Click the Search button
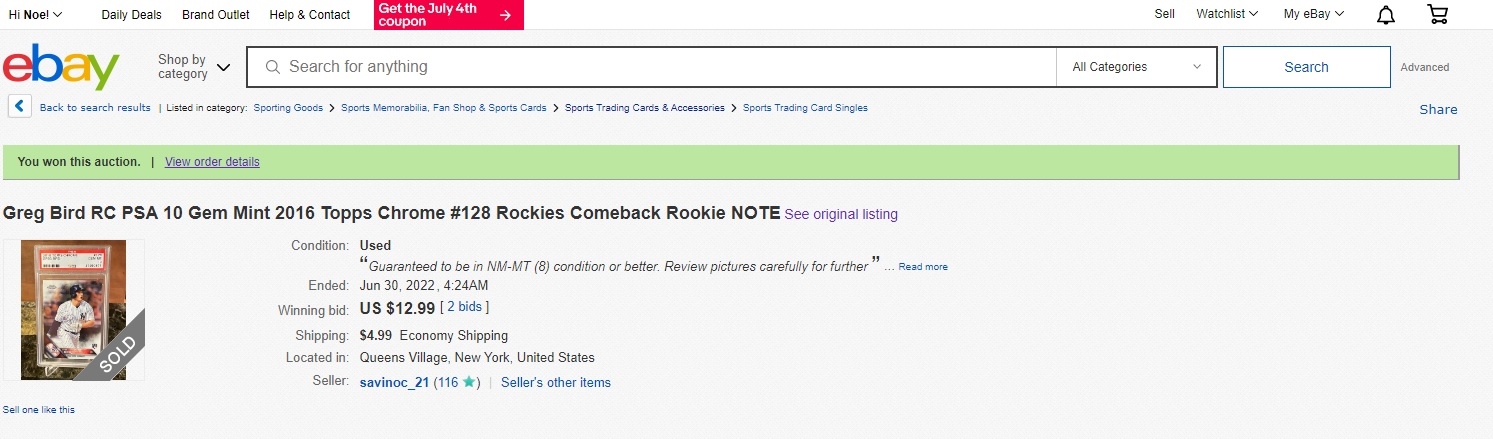1493x439 pixels. [1306, 67]
